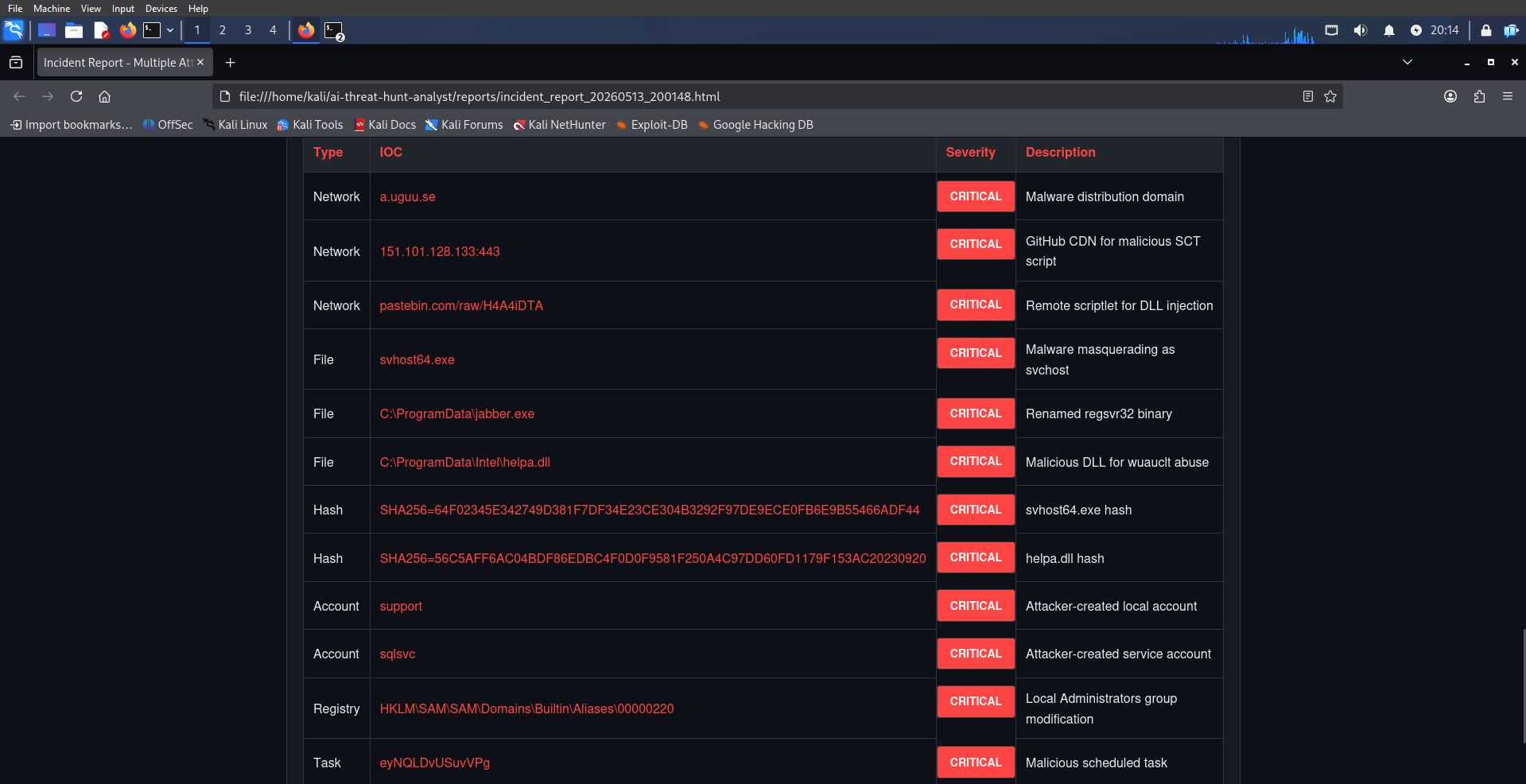The image size is (1526, 784).
Task: Open Firefox recent browsing view icon
Action: point(16,62)
